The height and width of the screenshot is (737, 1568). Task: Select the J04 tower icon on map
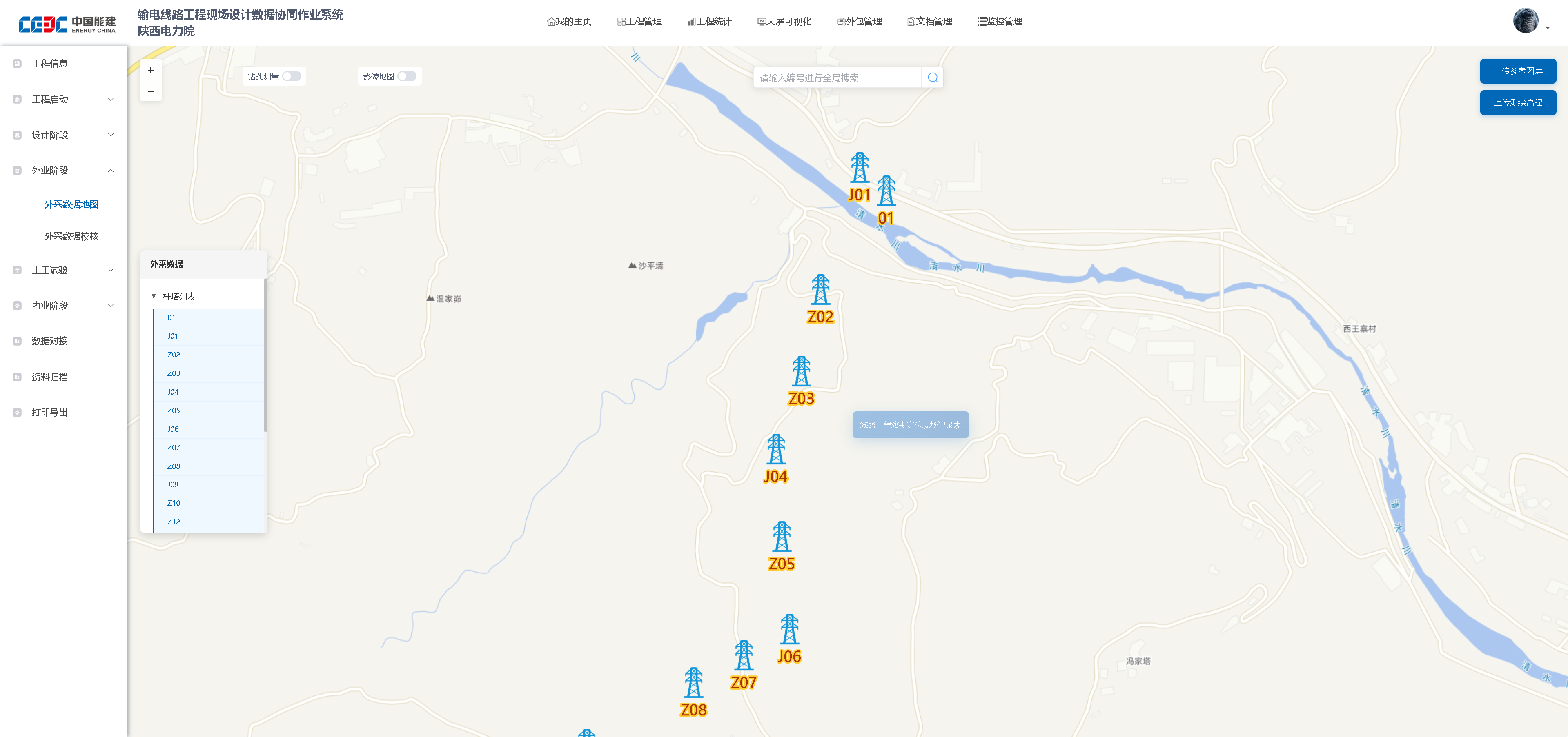775,449
